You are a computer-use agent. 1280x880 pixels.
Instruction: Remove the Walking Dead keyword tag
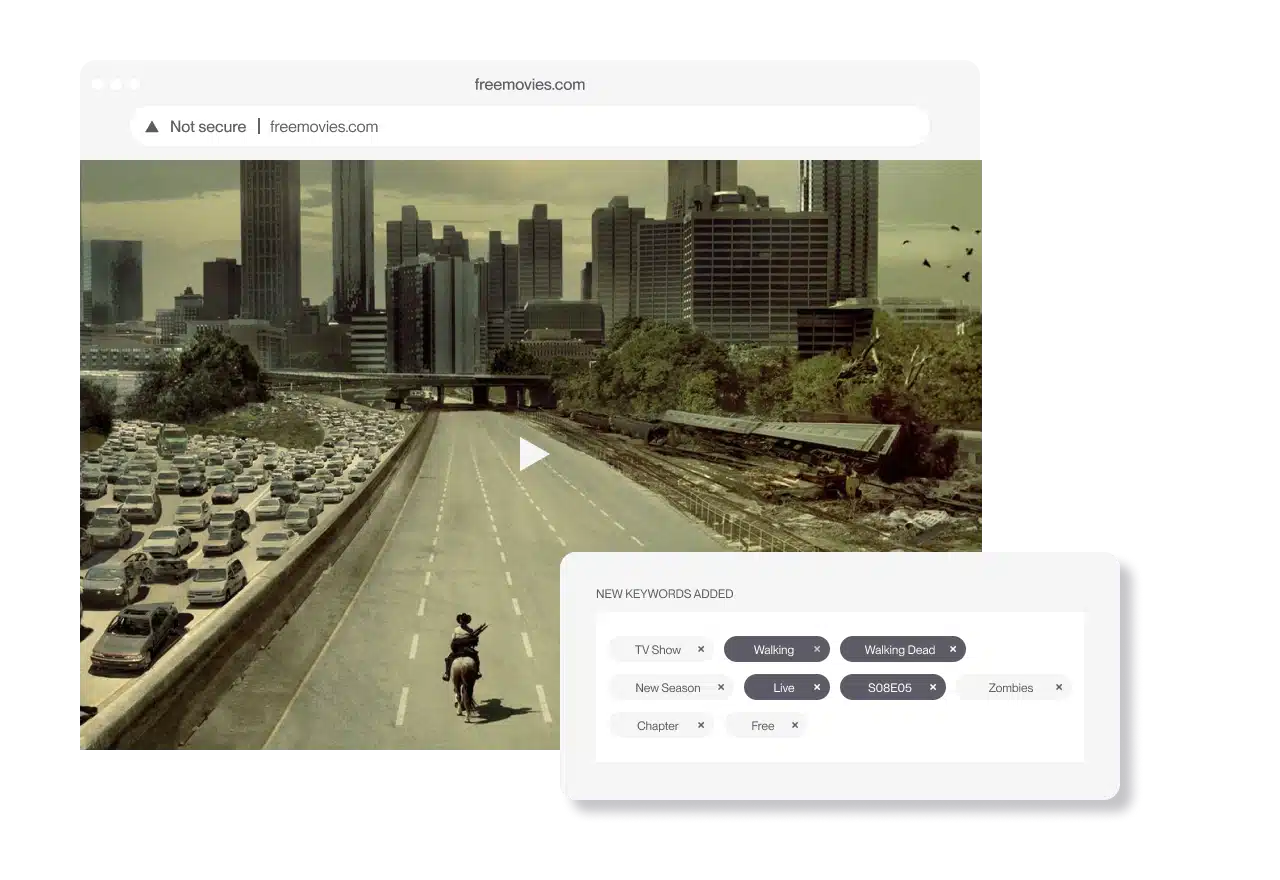pyautogui.click(x=953, y=649)
